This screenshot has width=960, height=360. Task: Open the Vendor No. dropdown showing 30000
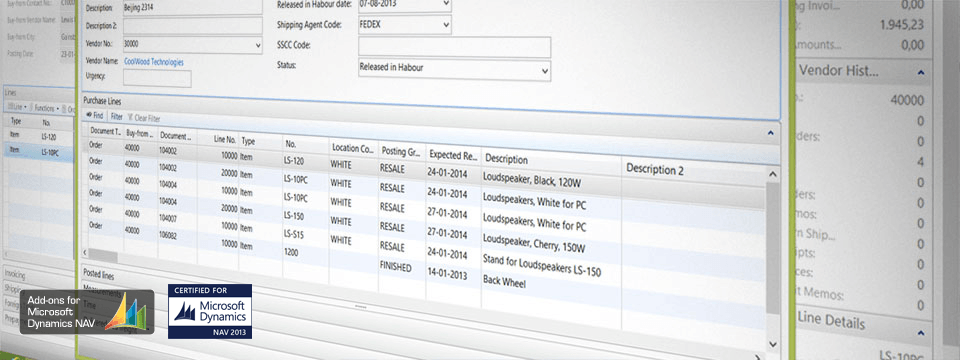[257, 45]
